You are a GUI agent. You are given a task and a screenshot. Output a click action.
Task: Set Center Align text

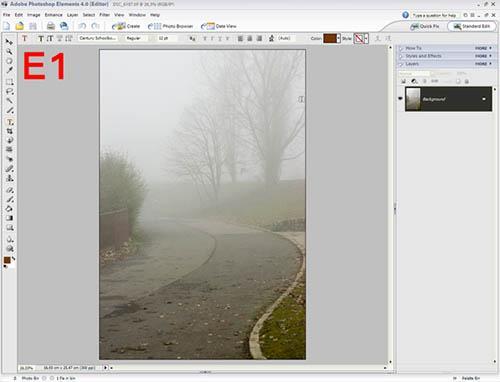tap(249, 39)
